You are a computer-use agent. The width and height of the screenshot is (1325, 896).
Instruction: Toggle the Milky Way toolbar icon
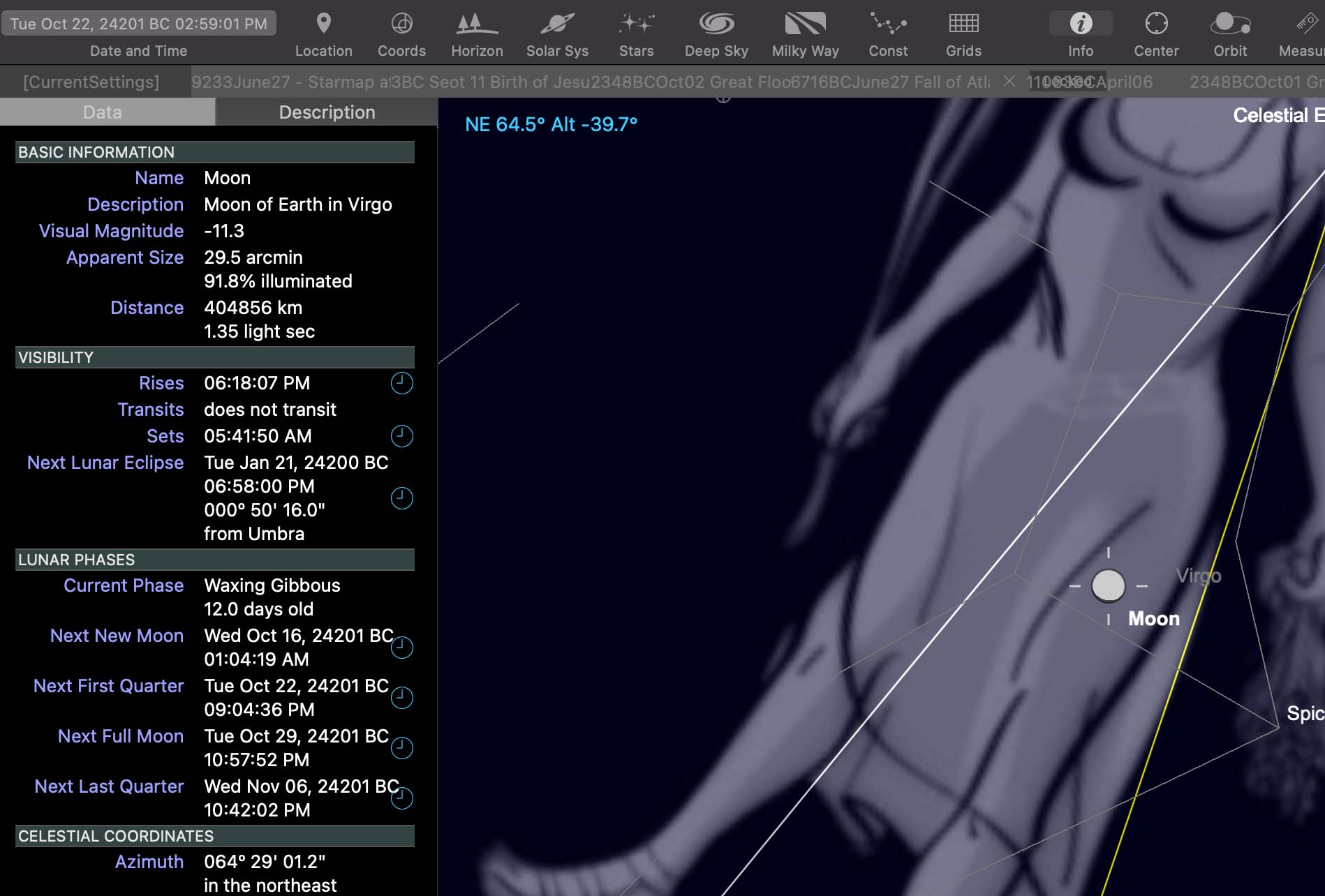pyautogui.click(x=805, y=24)
